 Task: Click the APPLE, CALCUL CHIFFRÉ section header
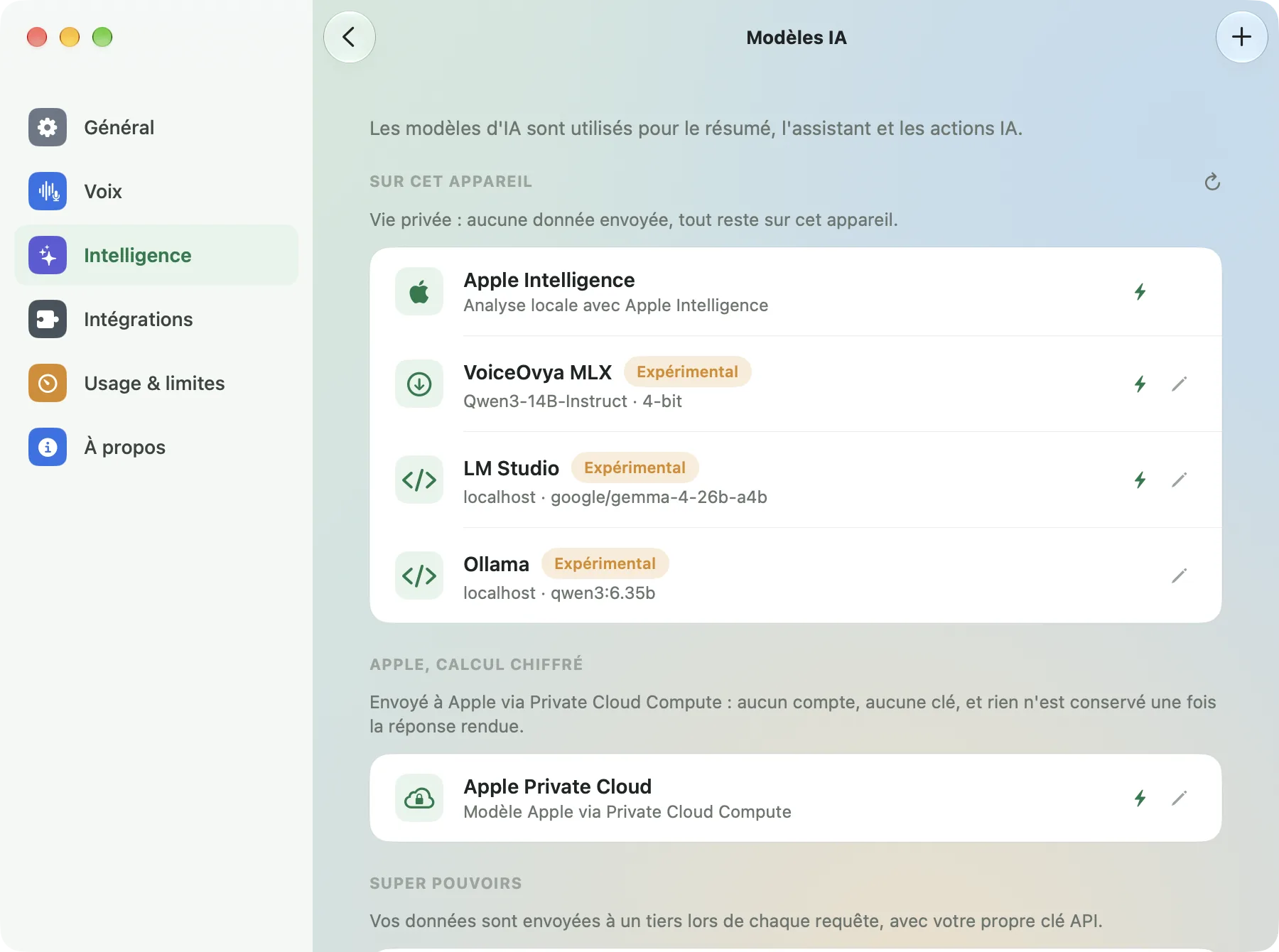coord(476,664)
